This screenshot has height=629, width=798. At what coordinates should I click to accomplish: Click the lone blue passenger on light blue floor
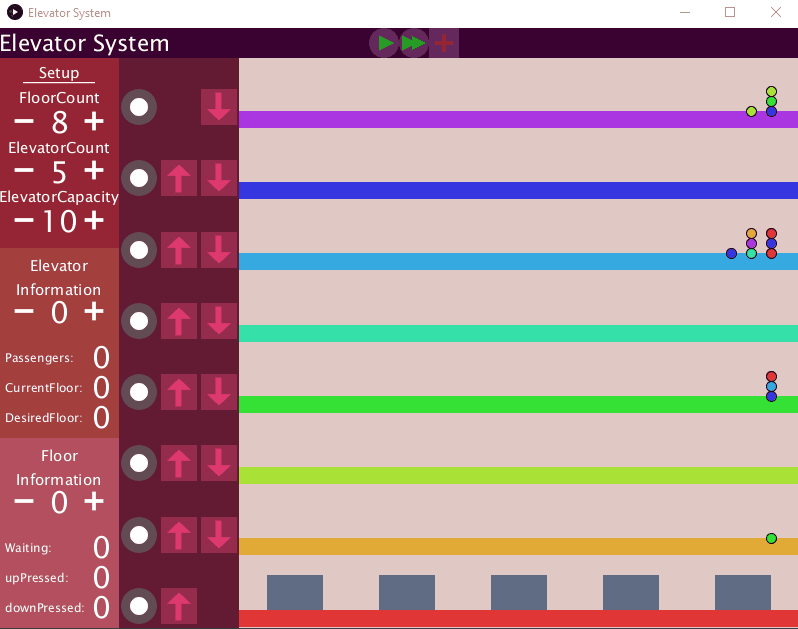point(731,253)
